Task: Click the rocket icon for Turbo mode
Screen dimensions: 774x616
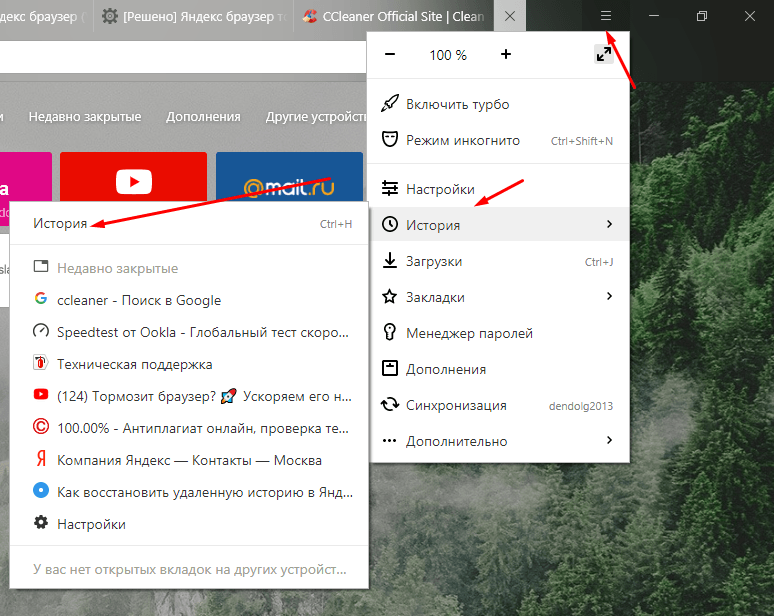Action: (x=389, y=104)
